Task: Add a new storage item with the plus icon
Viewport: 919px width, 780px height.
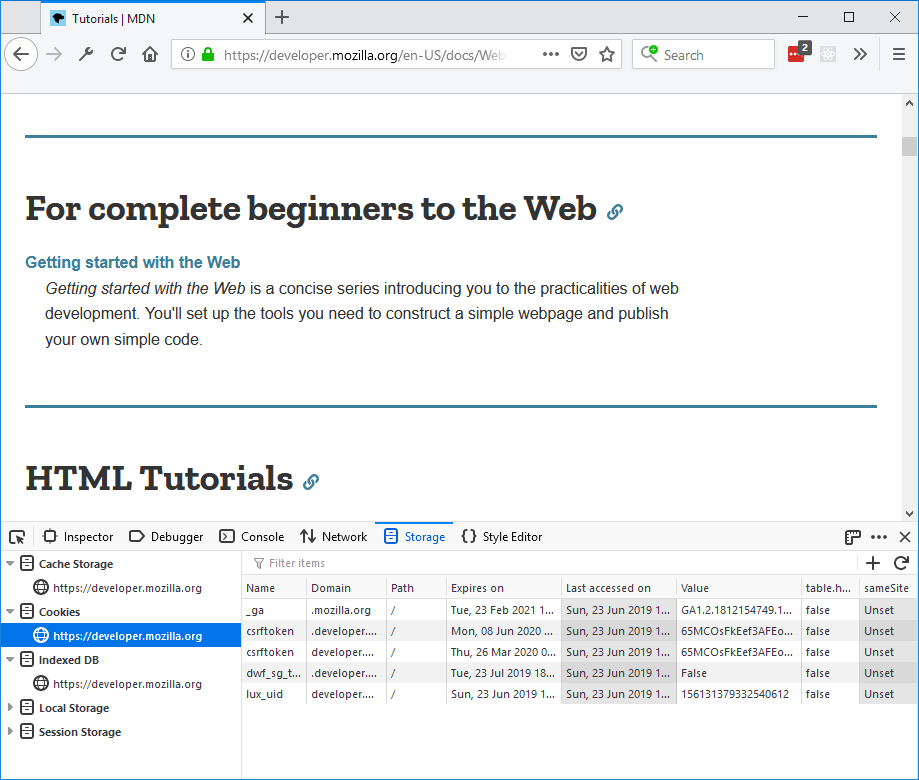Action: coord(872,563)
